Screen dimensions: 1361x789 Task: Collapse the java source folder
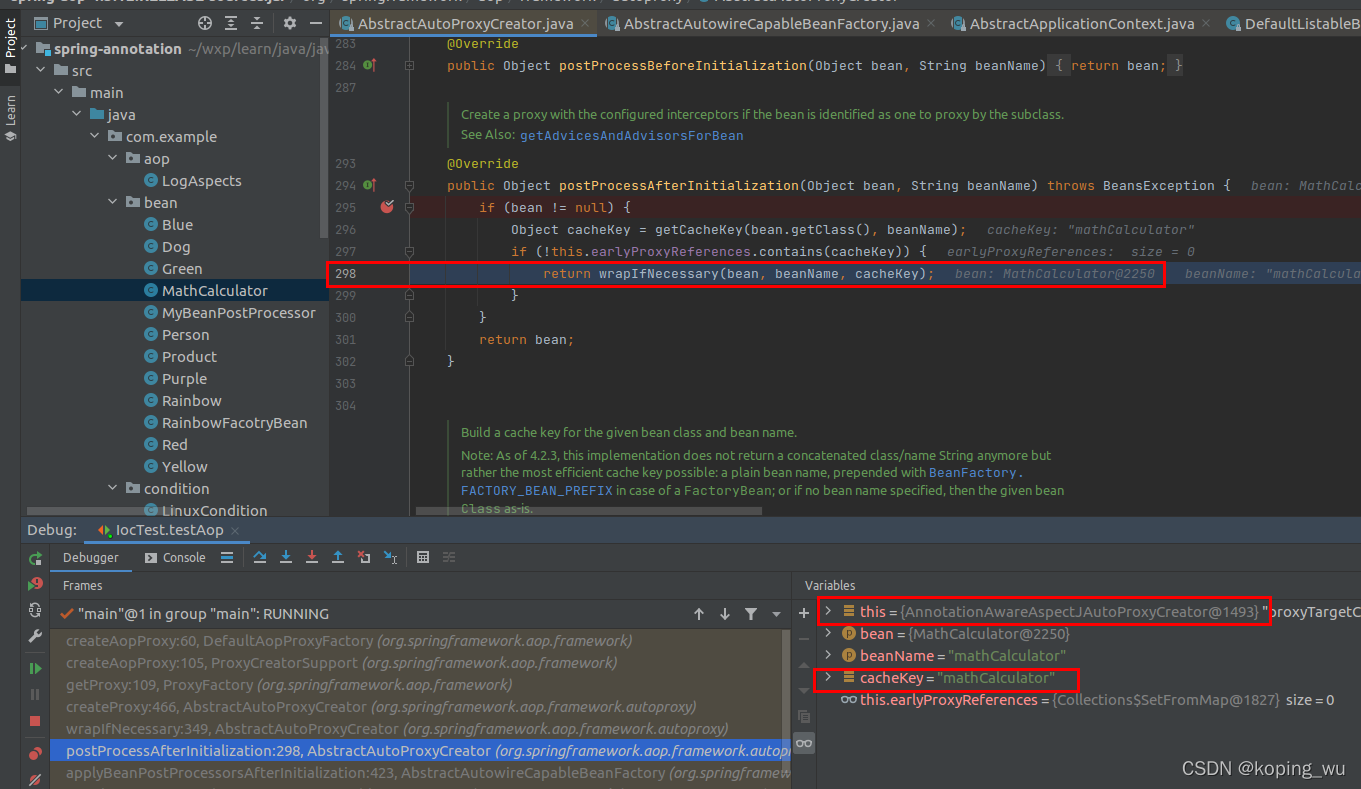(77, 115)
